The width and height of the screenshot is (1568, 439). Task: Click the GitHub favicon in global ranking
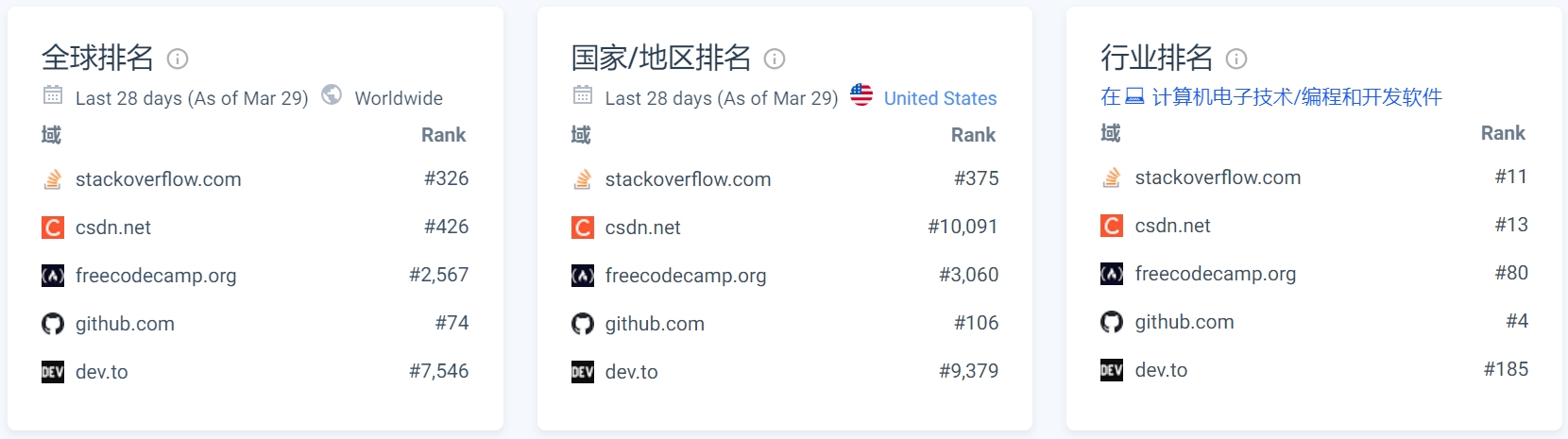(53, 324)
